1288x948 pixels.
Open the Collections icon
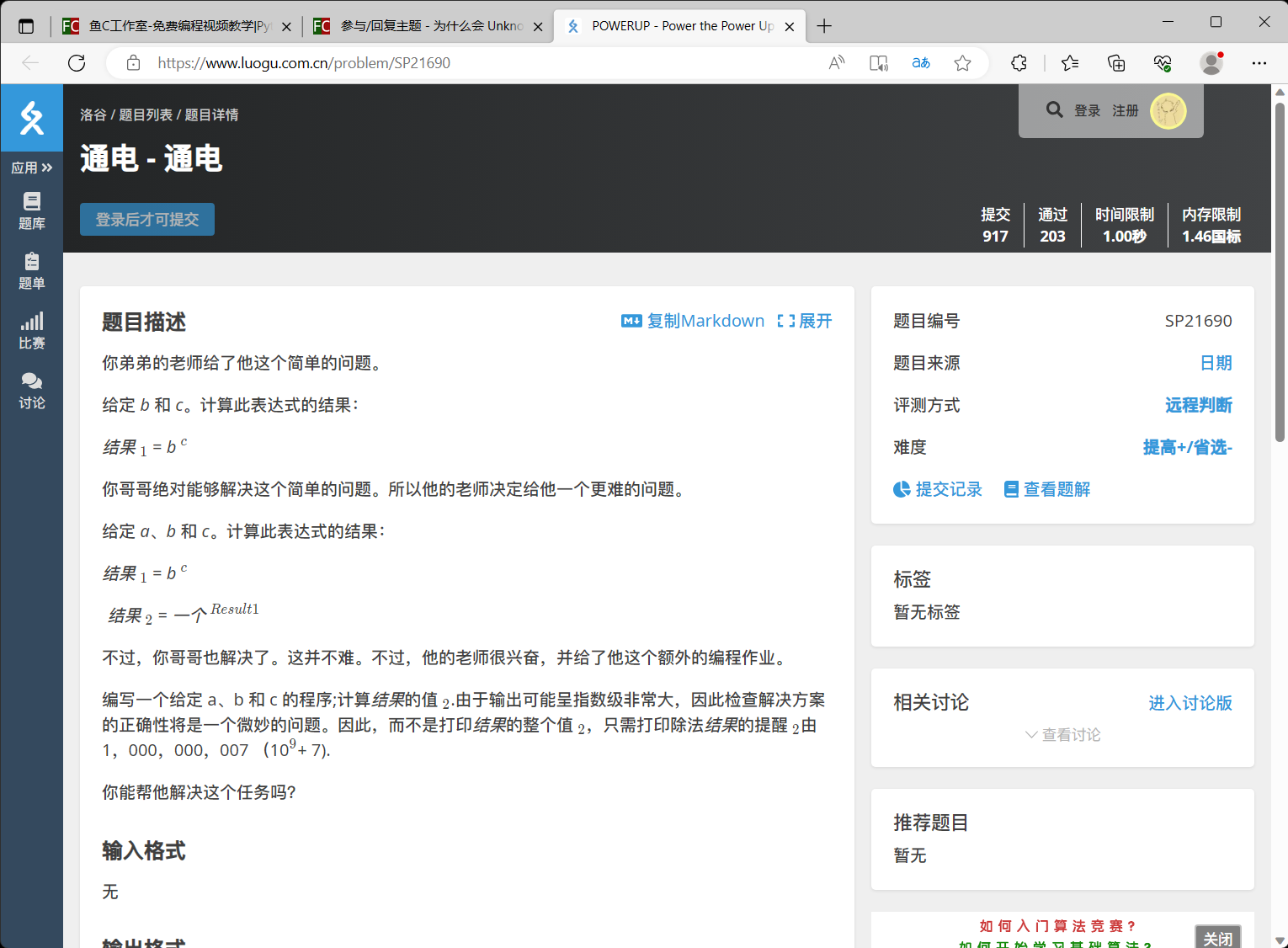pos(1116,63)
